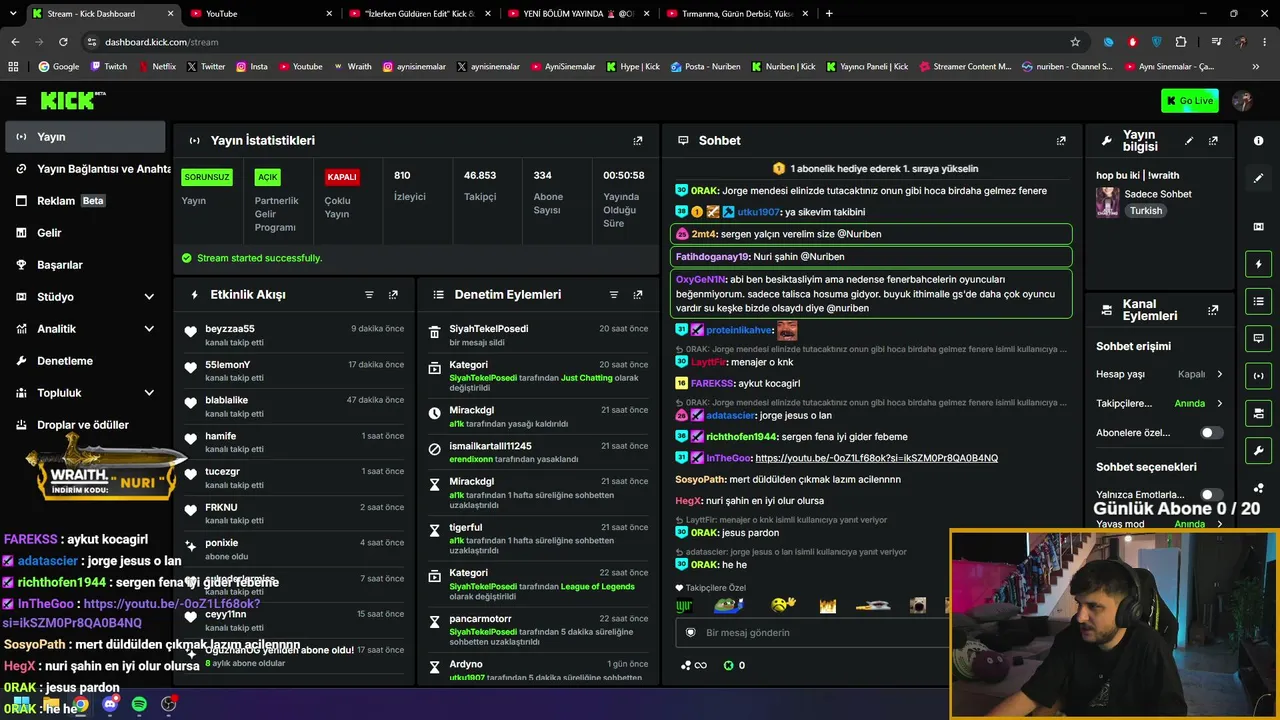Open Yayın Bağlantısı ve Anahtarı in the sidebar
Screen dimensions: 1280x720
[x=85, y=169]
